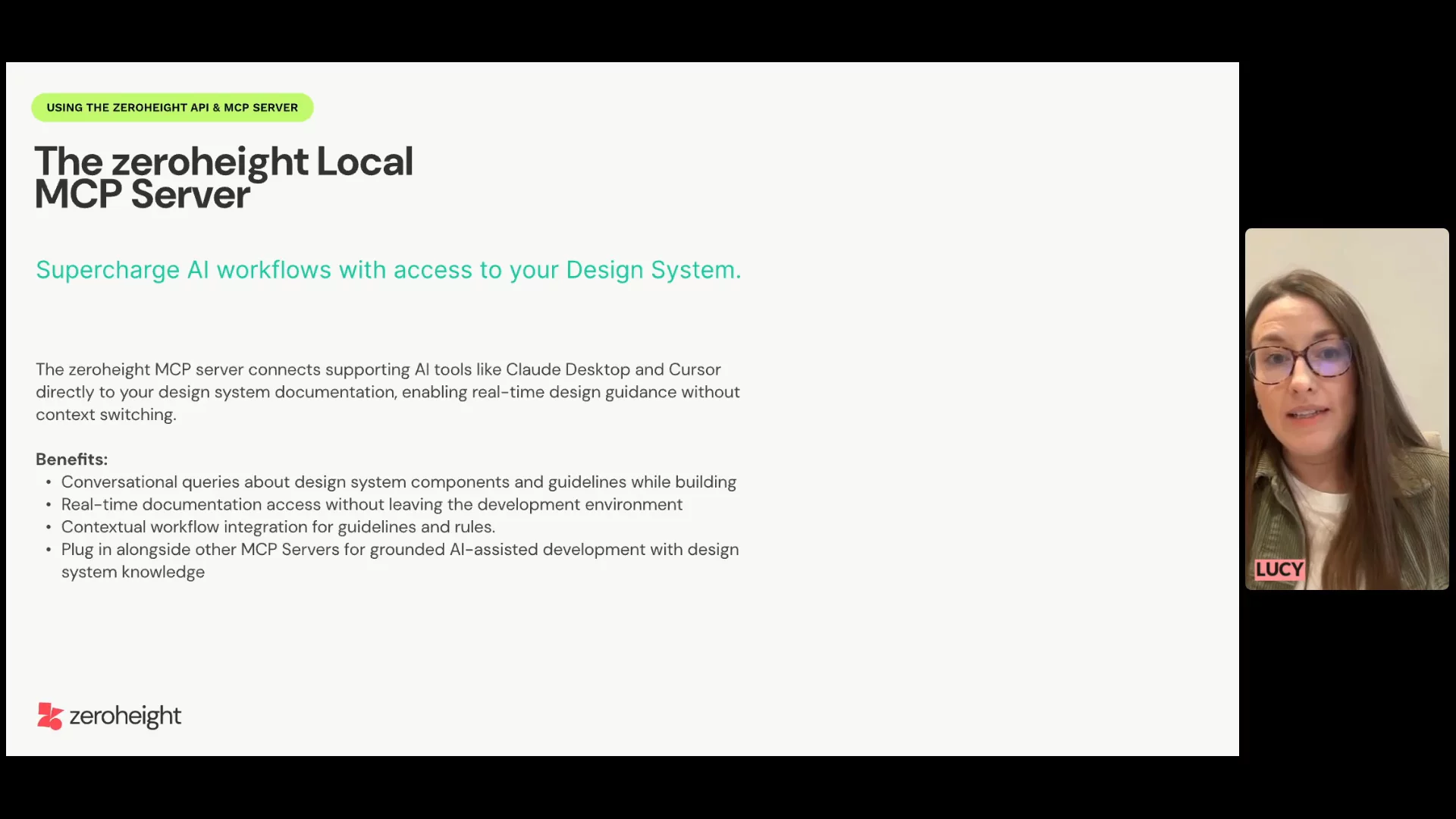Viewport: 1456px width, 819px height.
Task: Click the words 'Design System.' in subtitle
Action: click(x=653, y=270)
